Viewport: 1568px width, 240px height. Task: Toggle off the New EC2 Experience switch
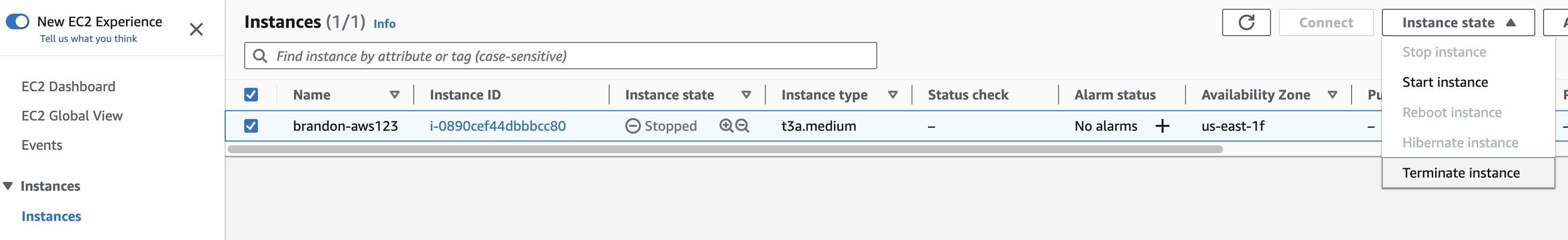tap(18, 21)
